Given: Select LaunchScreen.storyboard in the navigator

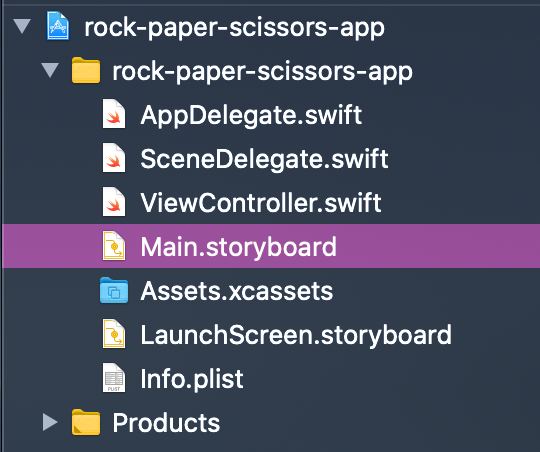Looking at the screenshot, I should (296, 335).
